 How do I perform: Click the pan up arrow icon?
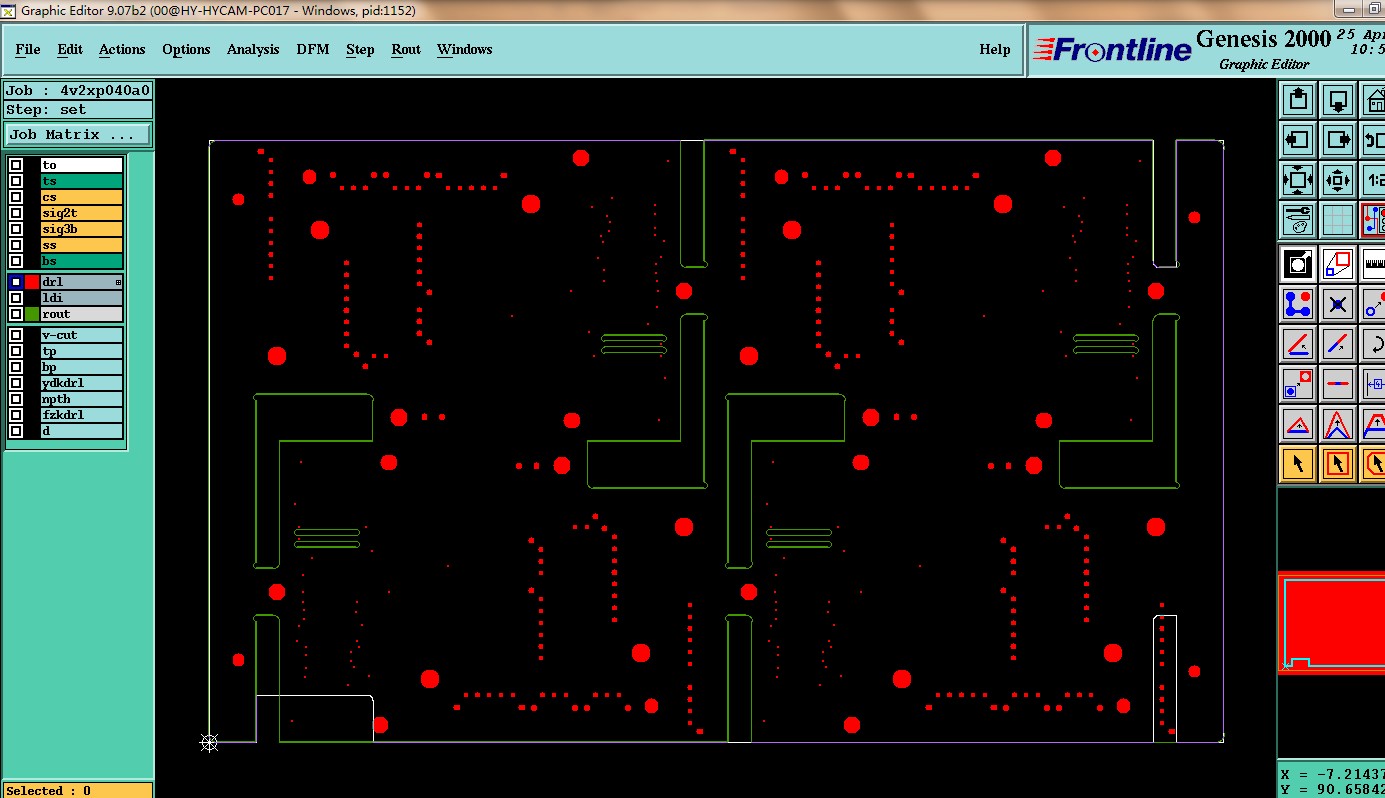pos(1298,99)
